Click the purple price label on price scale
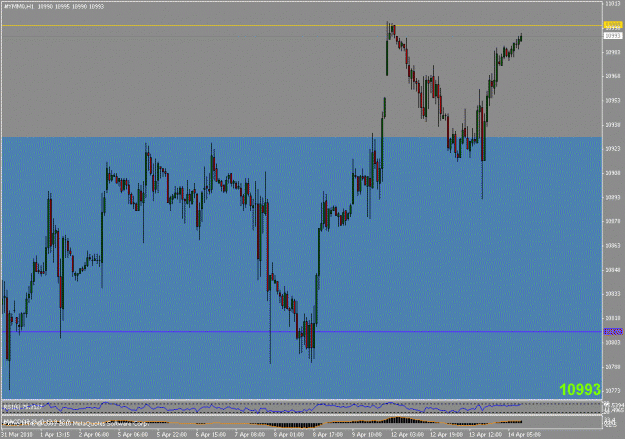Image resolution: width=625 pixels, height=439 pixels. tap(613, 332)
